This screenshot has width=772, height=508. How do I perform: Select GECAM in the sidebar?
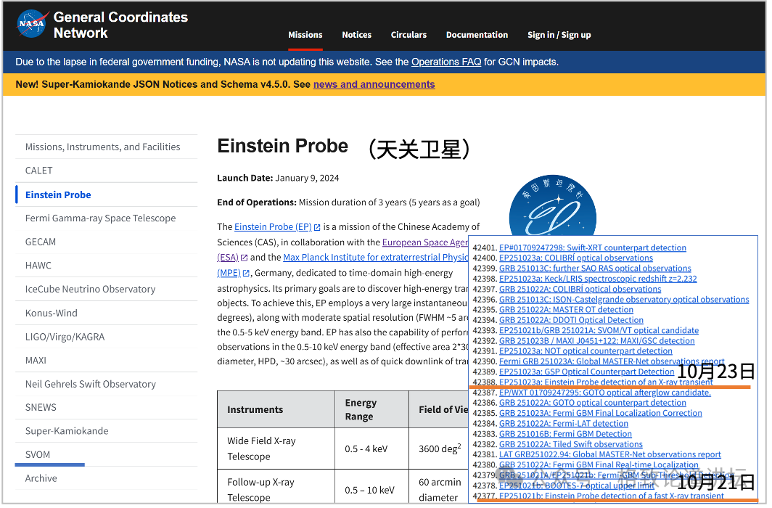107,243
